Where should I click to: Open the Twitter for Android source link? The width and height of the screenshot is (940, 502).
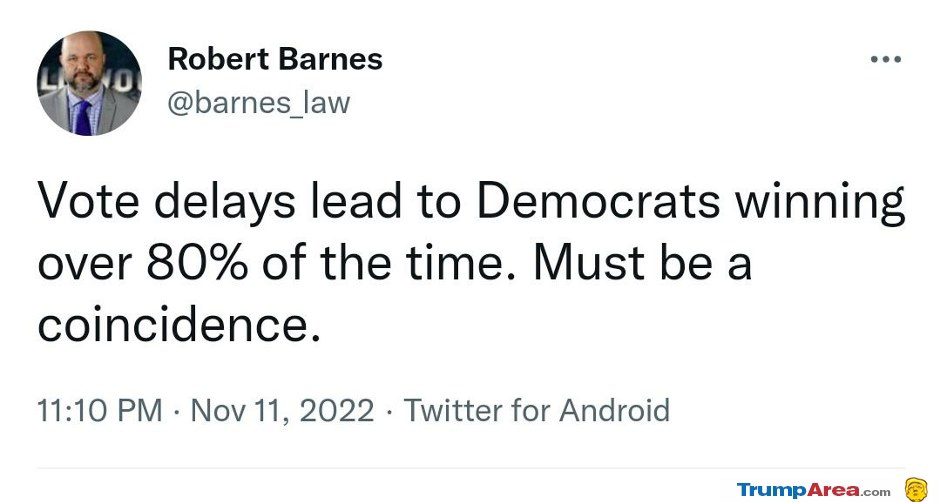click(537, 411)
